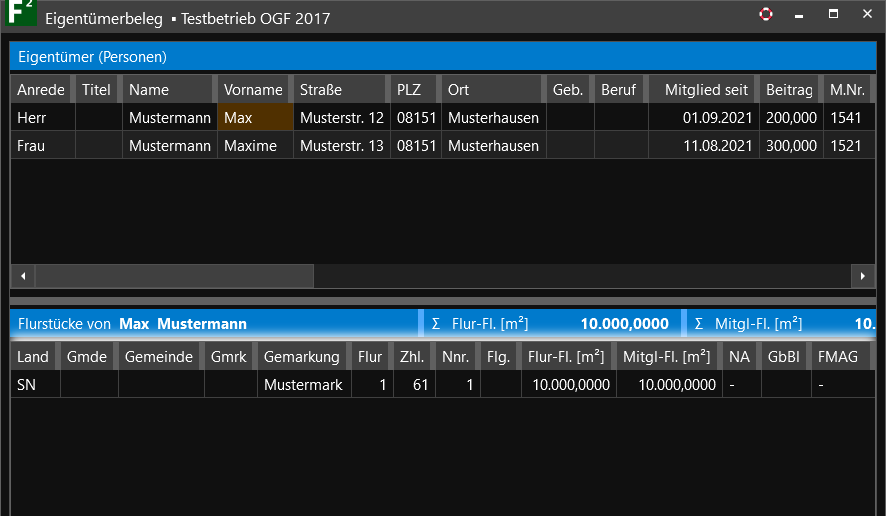Image resolution: width=886 pixels, height=516 pixels.
Task: Maximize the Eigentümerbeleg window
Action: coord(833,15)
